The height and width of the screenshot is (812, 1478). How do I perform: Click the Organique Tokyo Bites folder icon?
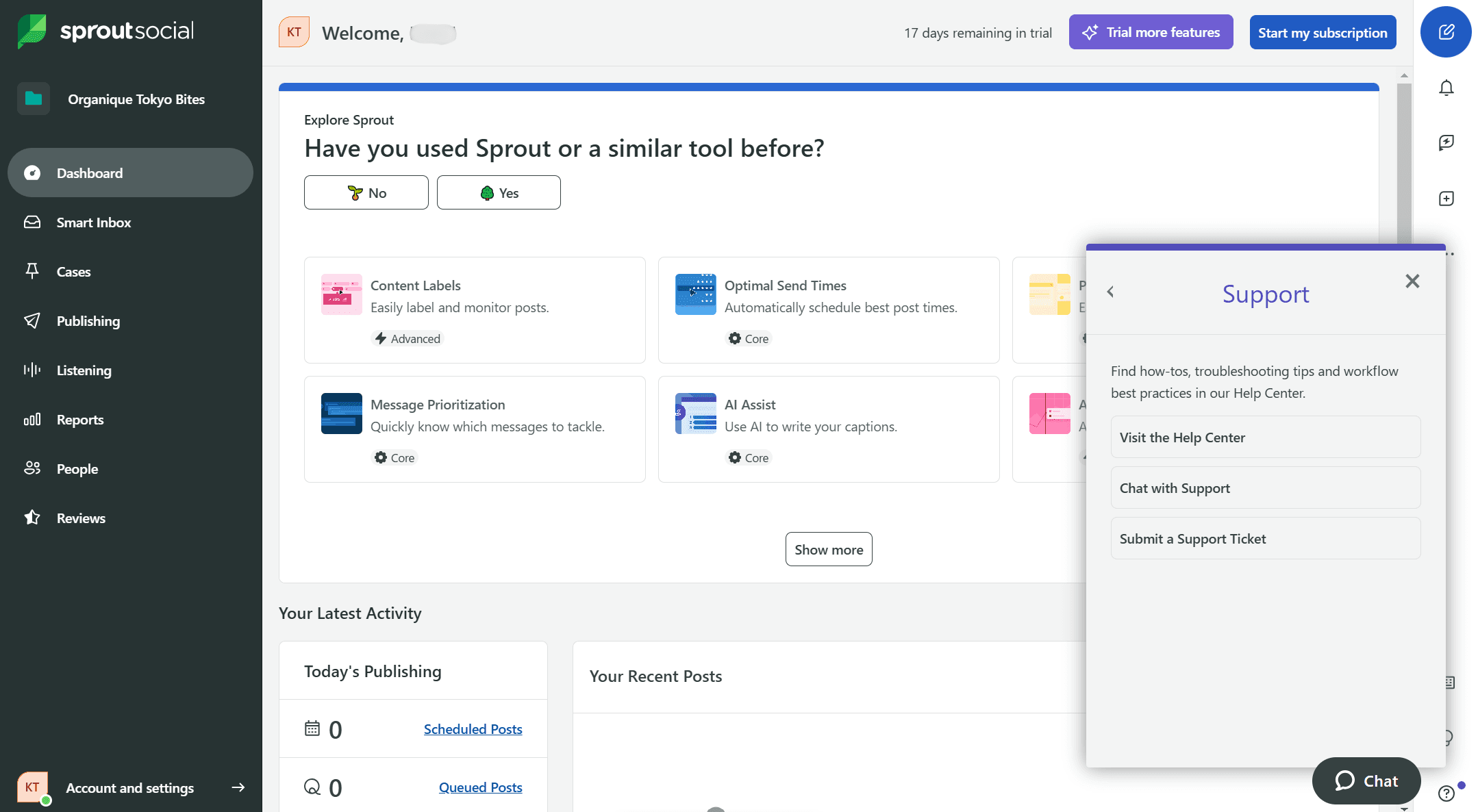click(x=33, y=99)
